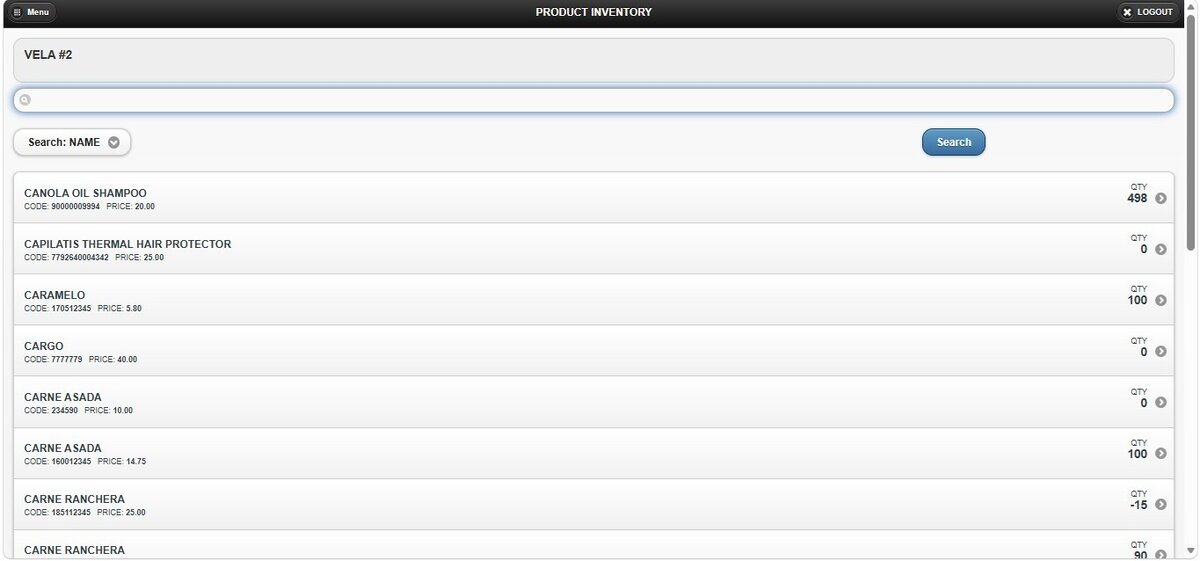The image size is (1200, 561).
Task: Click arrow icon on CARGO row
Action: [1161, 351]
